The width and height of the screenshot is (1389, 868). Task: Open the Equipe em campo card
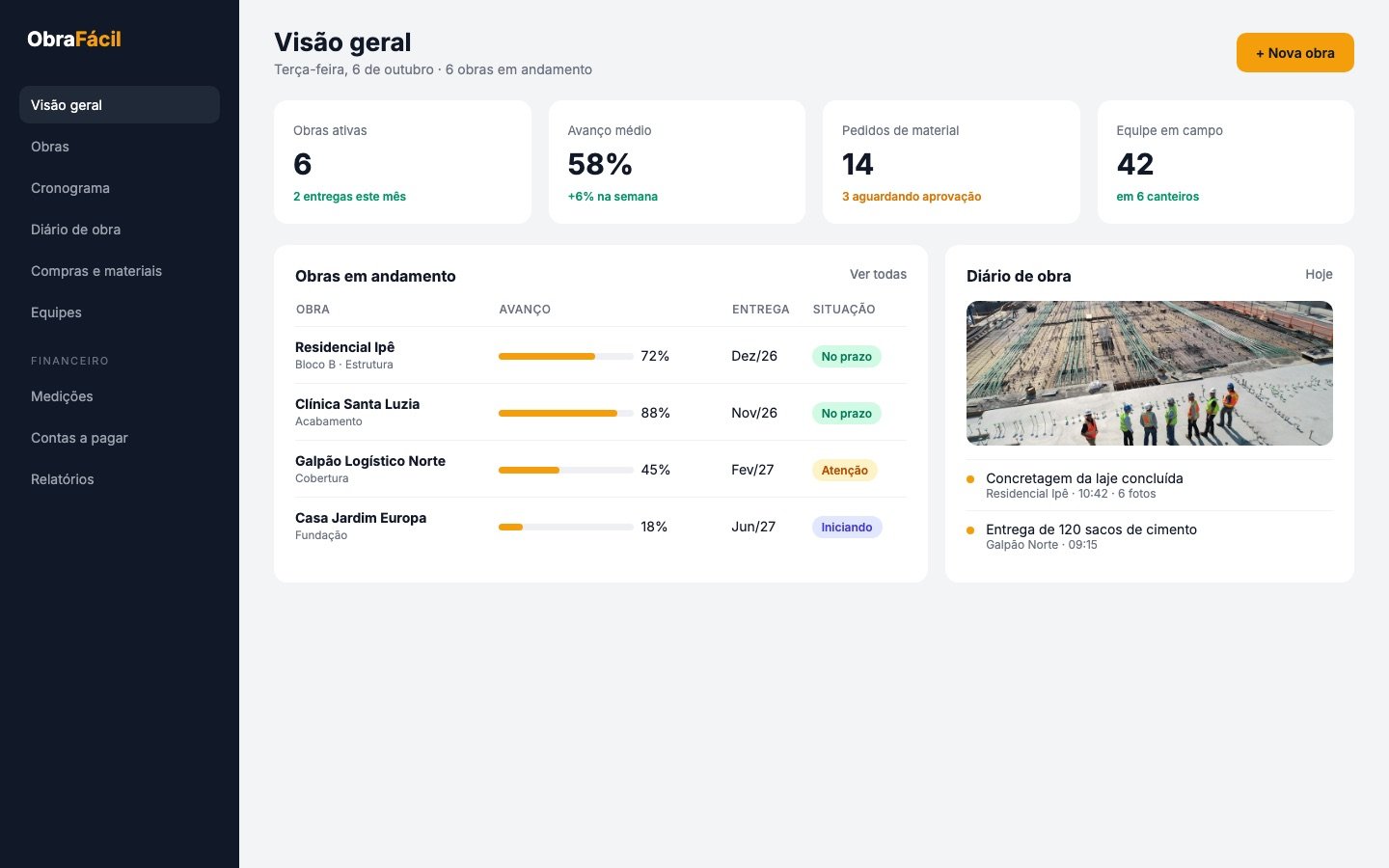coord(1226,162)
